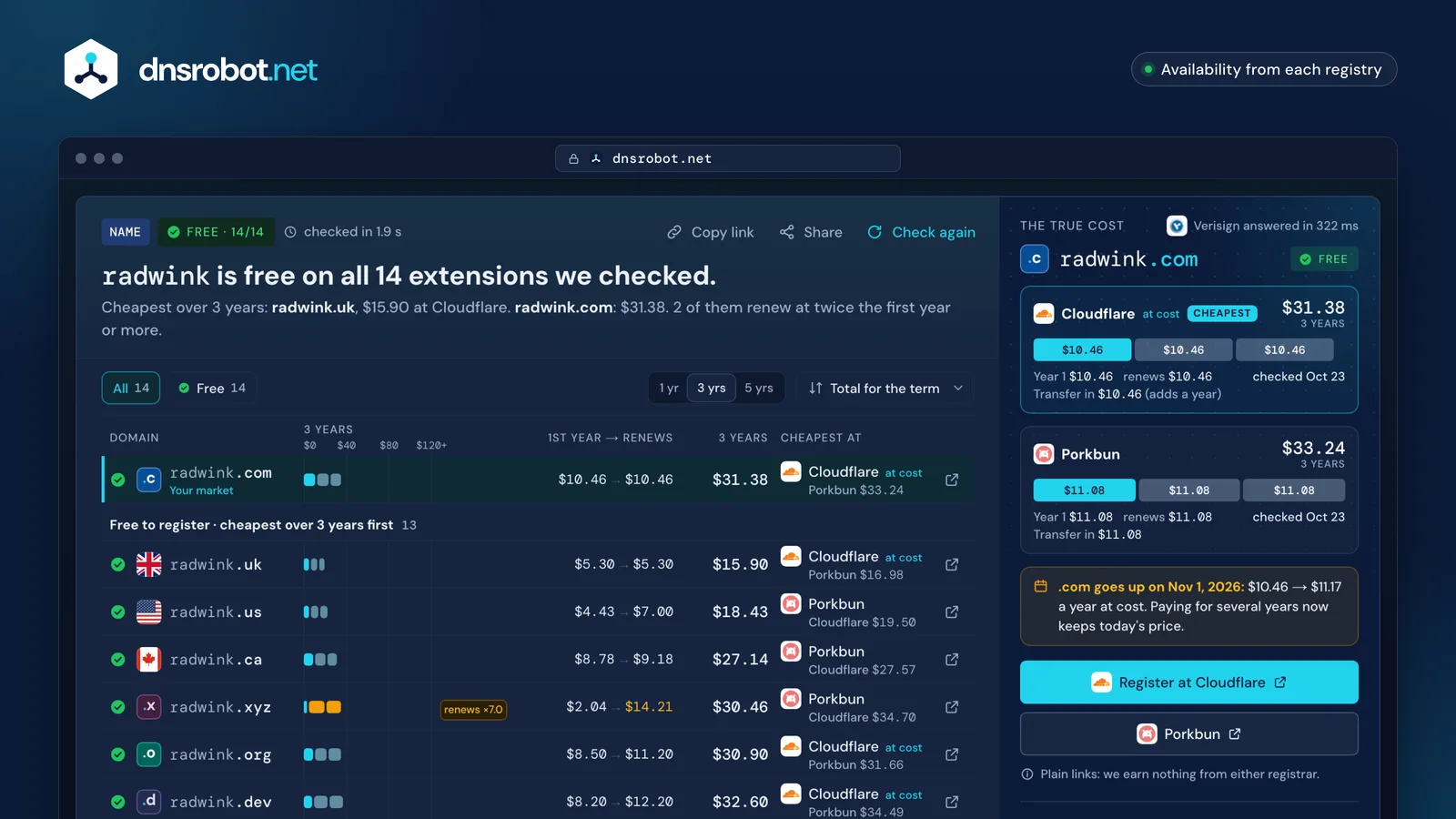Viewport: 1456px width, 819px height.
Task: Select the 5 yrs term option
Action: click(759, 389)
